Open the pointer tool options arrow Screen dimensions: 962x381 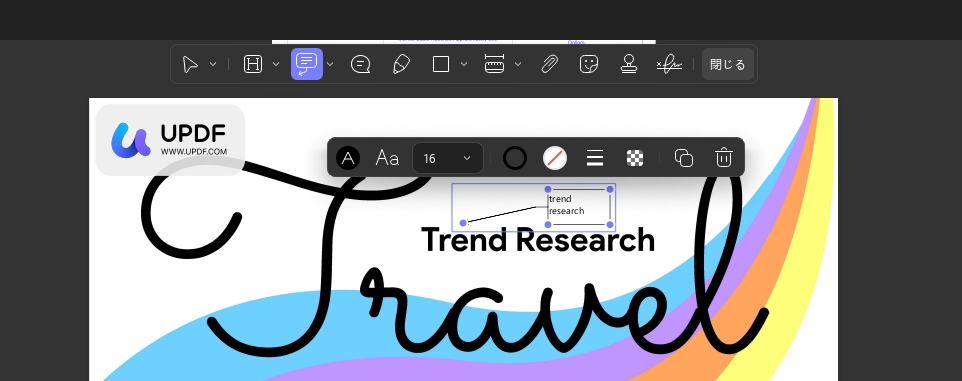click(x=213, y=64)
